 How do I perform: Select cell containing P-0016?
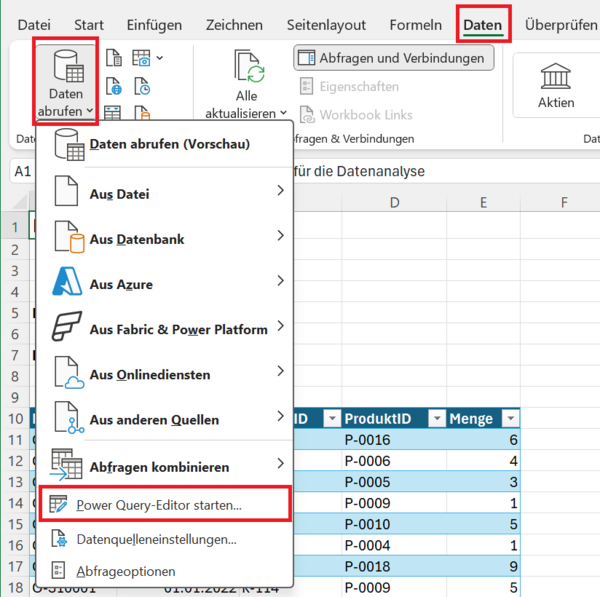pyautogui.click(x=389, y=440)
